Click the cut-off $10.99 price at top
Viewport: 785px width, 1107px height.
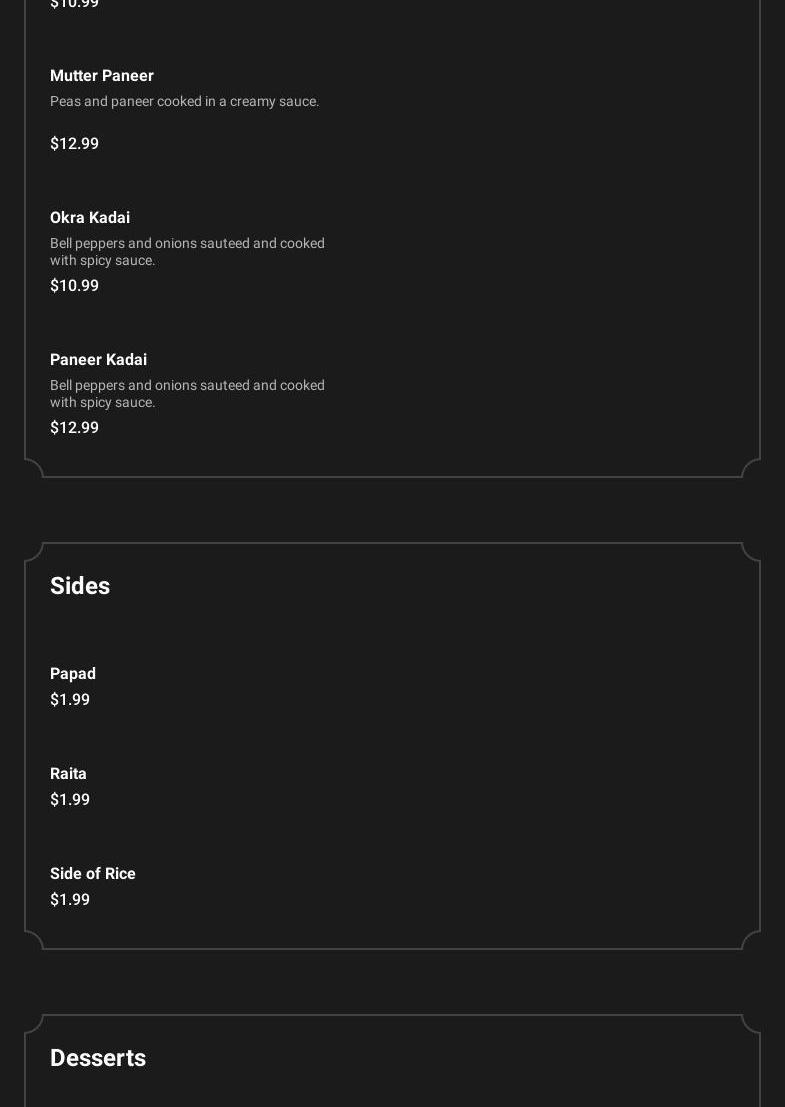(74, 5)
